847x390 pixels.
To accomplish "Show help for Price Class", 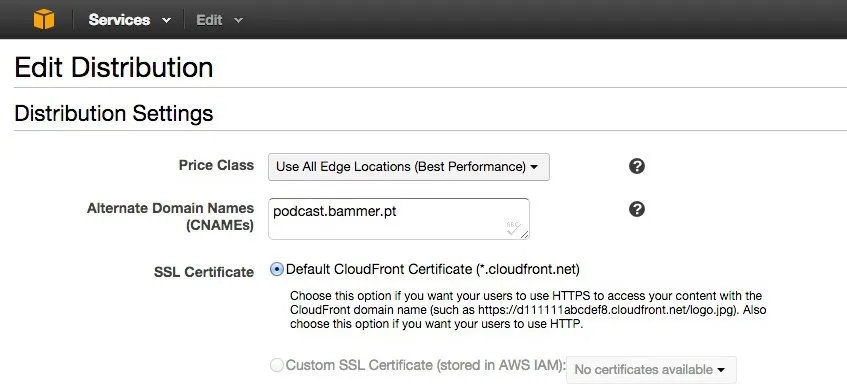I will pyautogui.click(x=637, y=166).
